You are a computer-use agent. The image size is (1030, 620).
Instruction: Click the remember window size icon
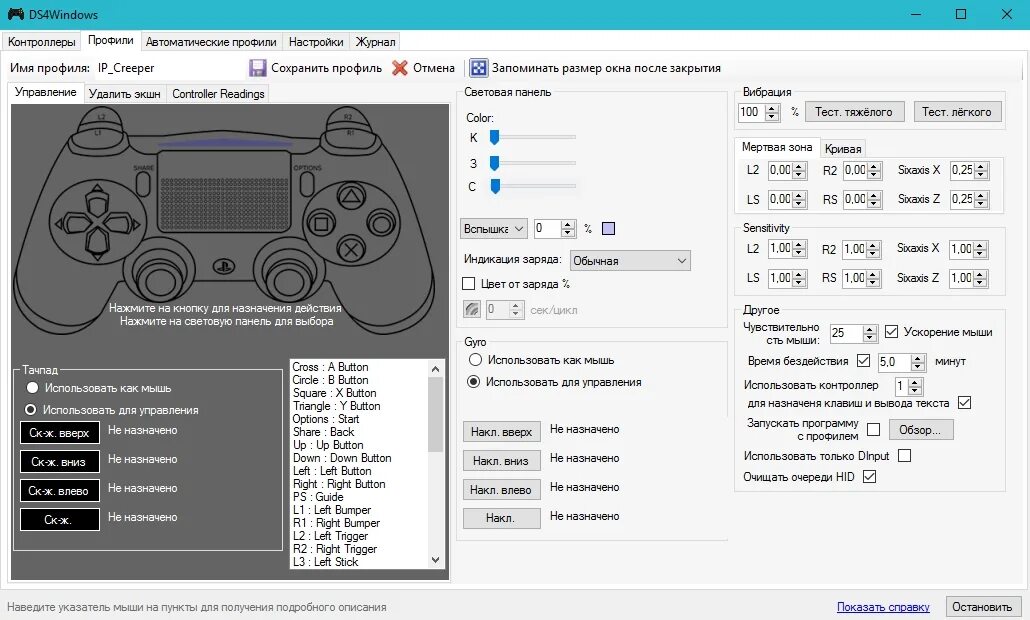click(x=478, y=68)
